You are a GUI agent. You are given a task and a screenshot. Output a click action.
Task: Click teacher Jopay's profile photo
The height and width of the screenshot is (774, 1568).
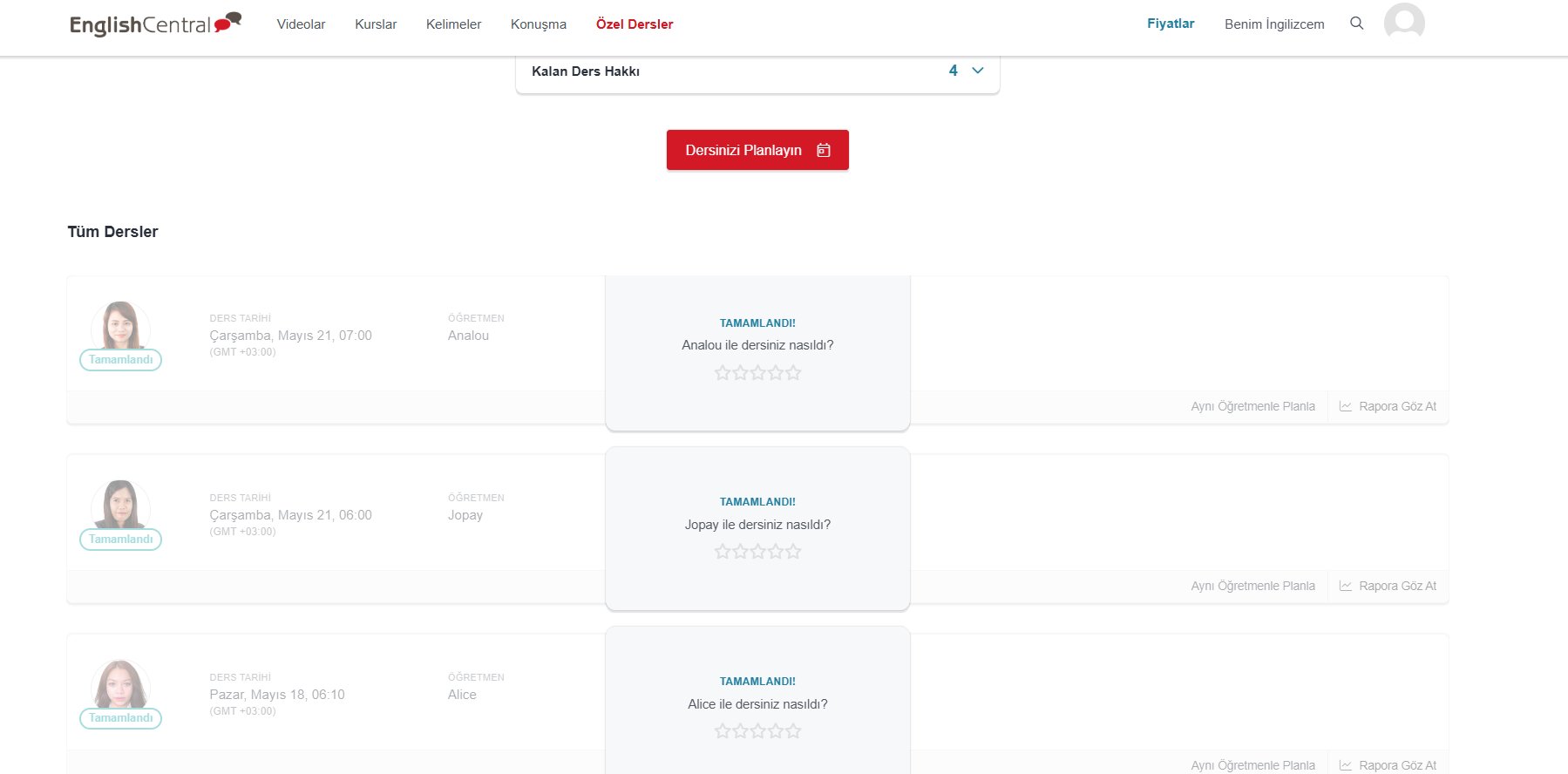click(x=120, y=505)
